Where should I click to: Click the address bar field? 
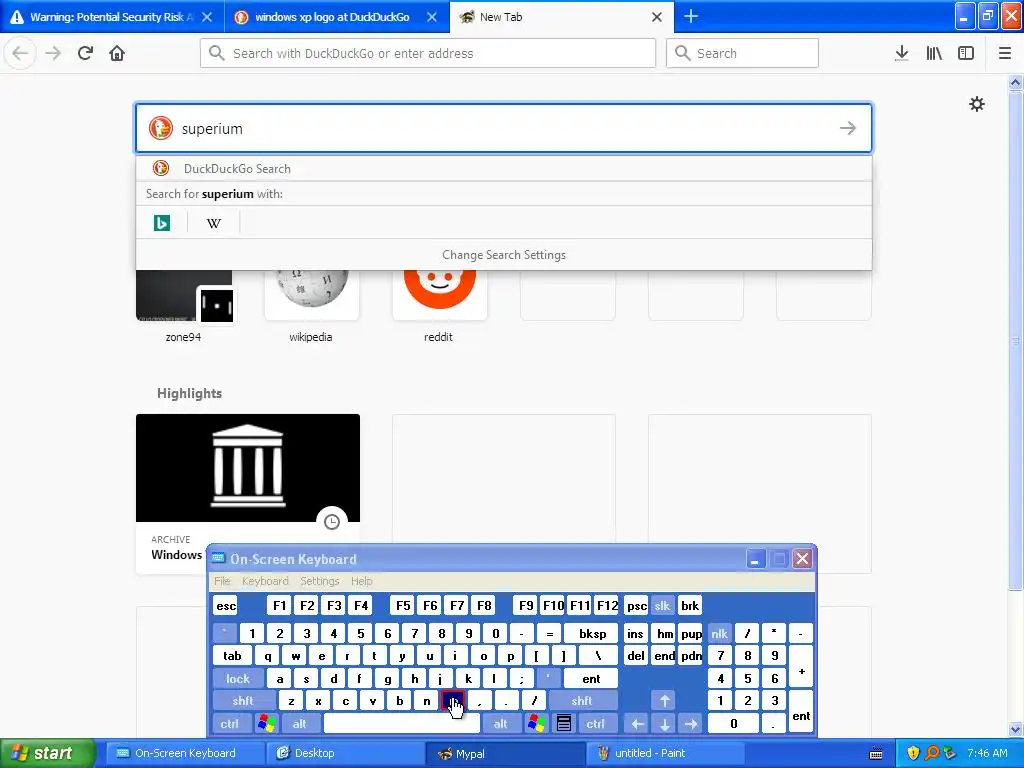(428, 53)
